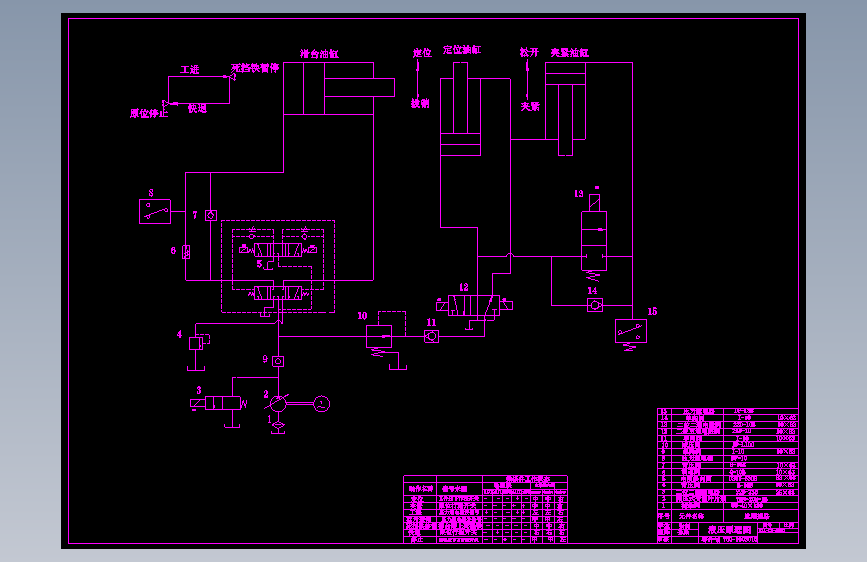Viewport: 867px width, 562px height.
Task: Click the '夹紧' label below the 松开 arrow
Action: 530,106
